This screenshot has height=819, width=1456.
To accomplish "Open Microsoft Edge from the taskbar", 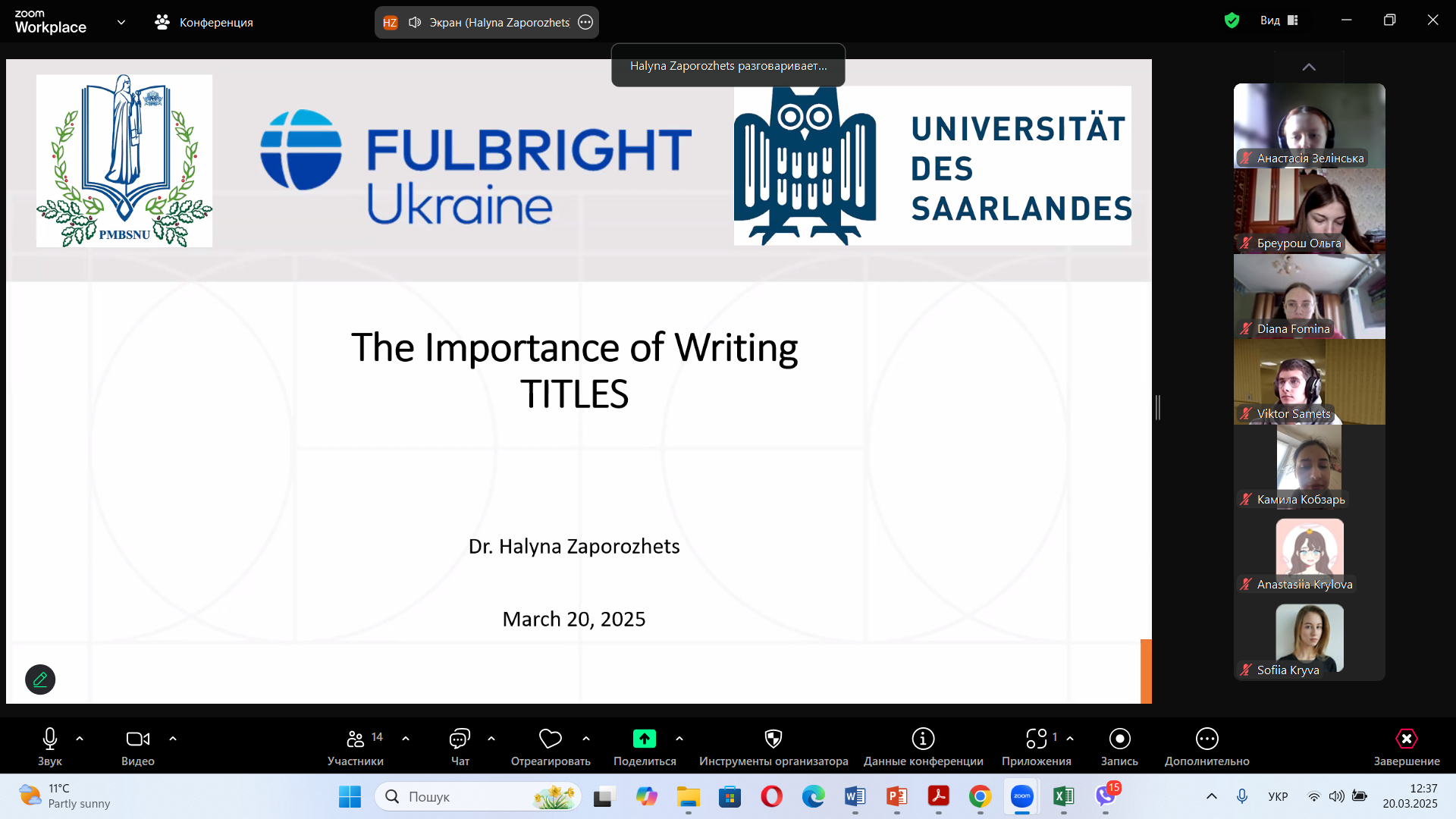I will (x=813, y=796).
